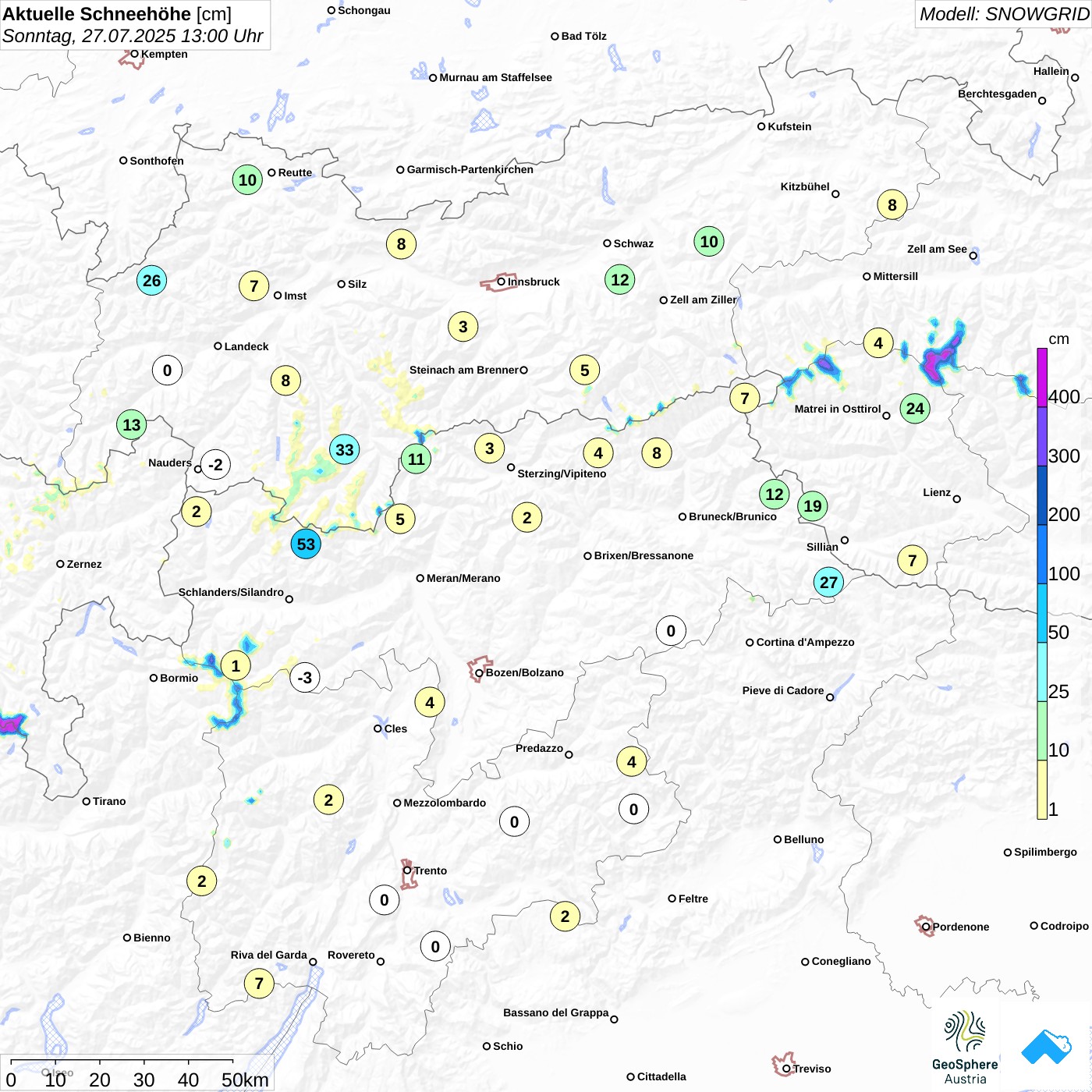Click the 'Schlanders/Silandro' label

[x=231, y=592]
